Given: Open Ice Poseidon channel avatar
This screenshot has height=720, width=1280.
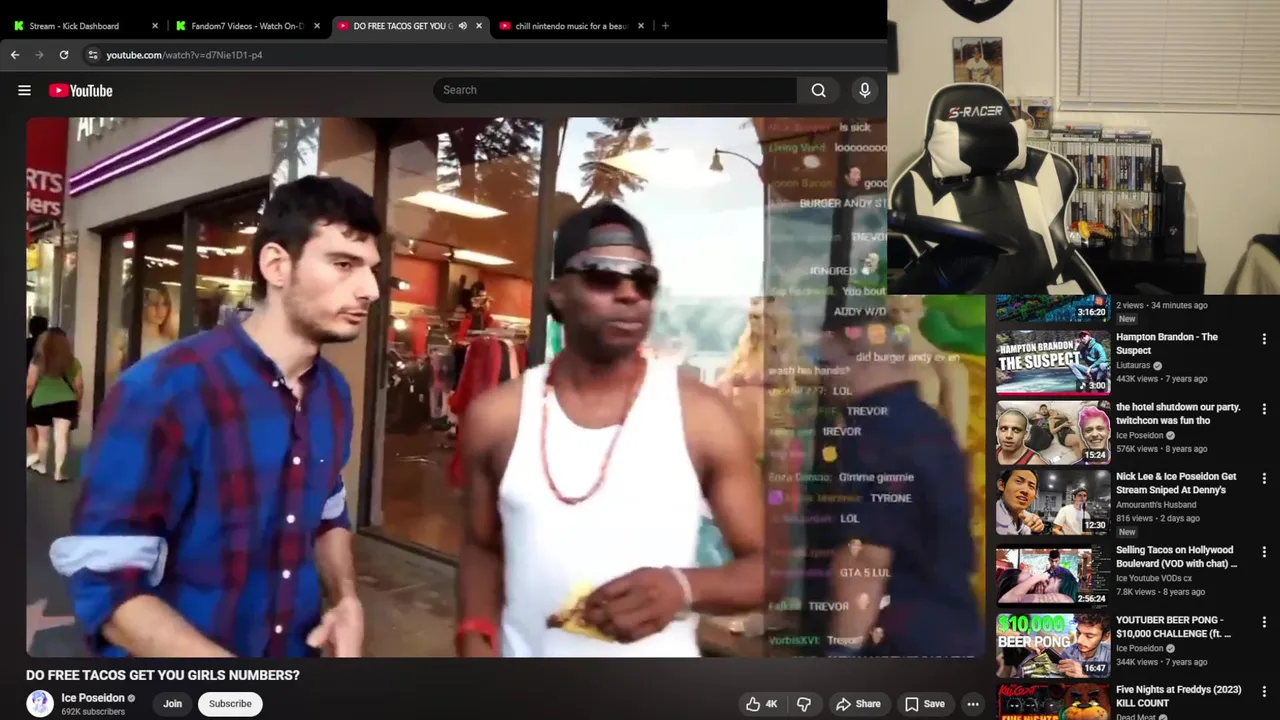Looking at the screenshot, I should pyautogui.click(x=40, y=703).
